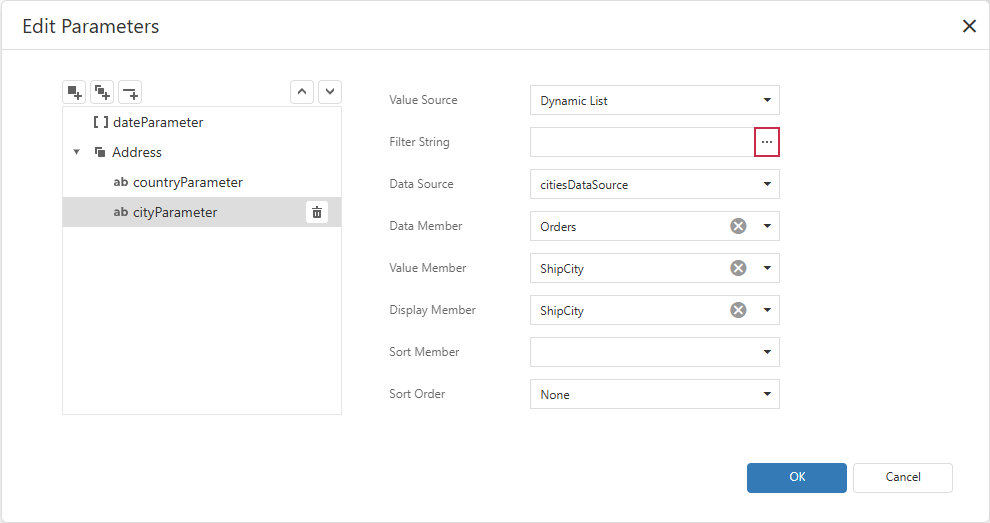Click the Data Source label
Screen dimensions: 990x523
tap(421, 184)
